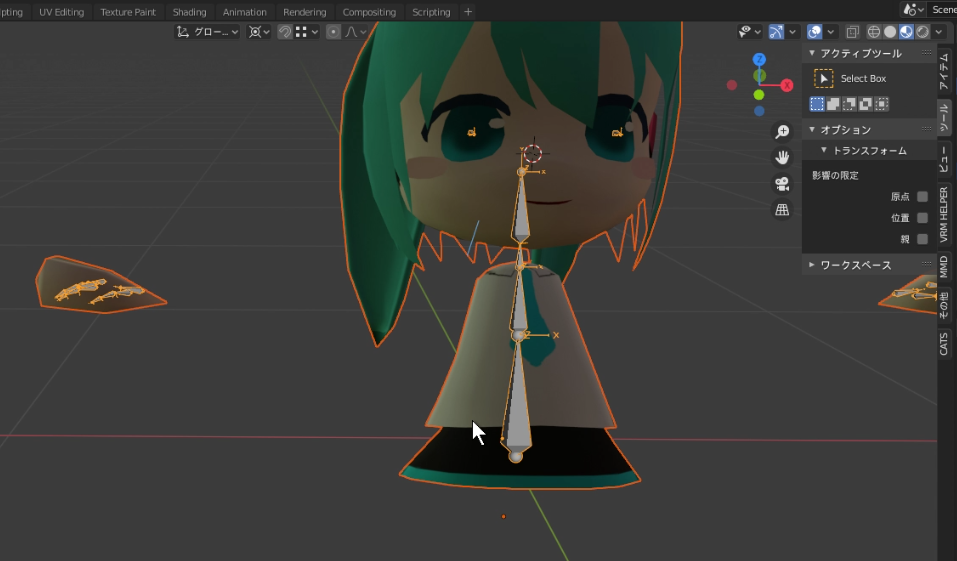Open the viewport shading options dropdown

click(939, 32)
